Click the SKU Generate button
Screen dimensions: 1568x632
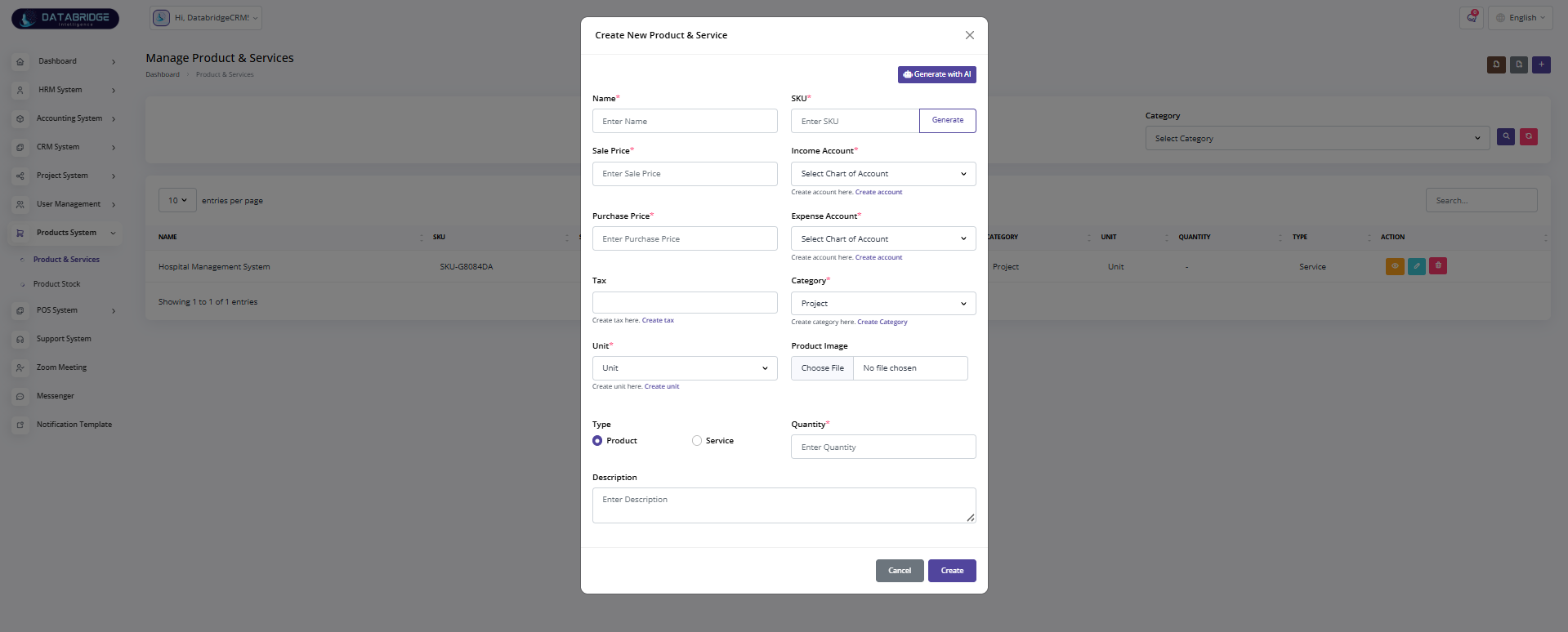948,121
